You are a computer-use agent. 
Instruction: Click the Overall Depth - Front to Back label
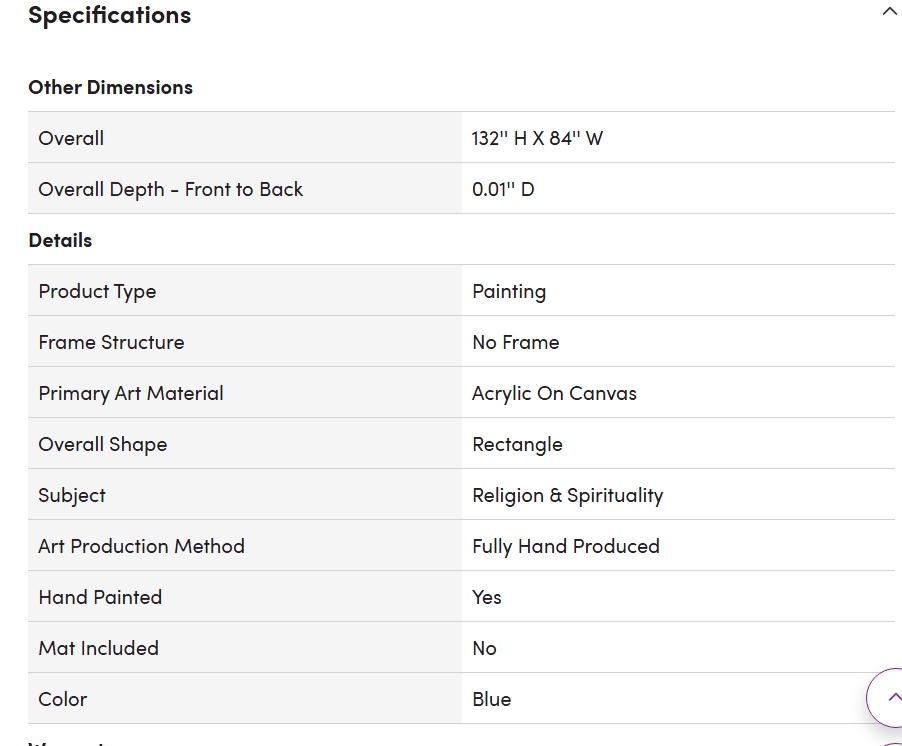(x=170, y=189)
